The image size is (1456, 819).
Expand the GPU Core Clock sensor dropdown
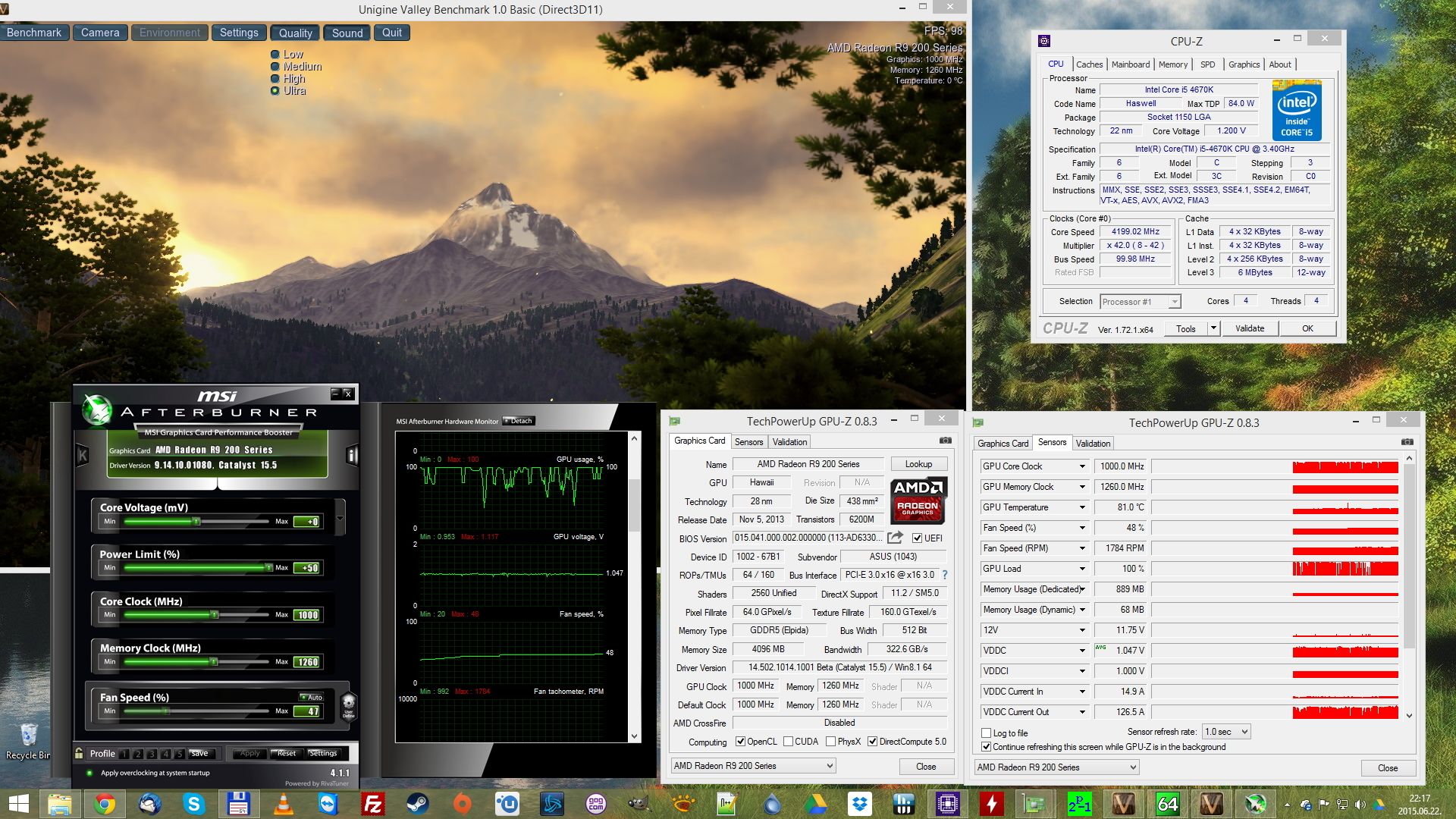coord(1082,466)
